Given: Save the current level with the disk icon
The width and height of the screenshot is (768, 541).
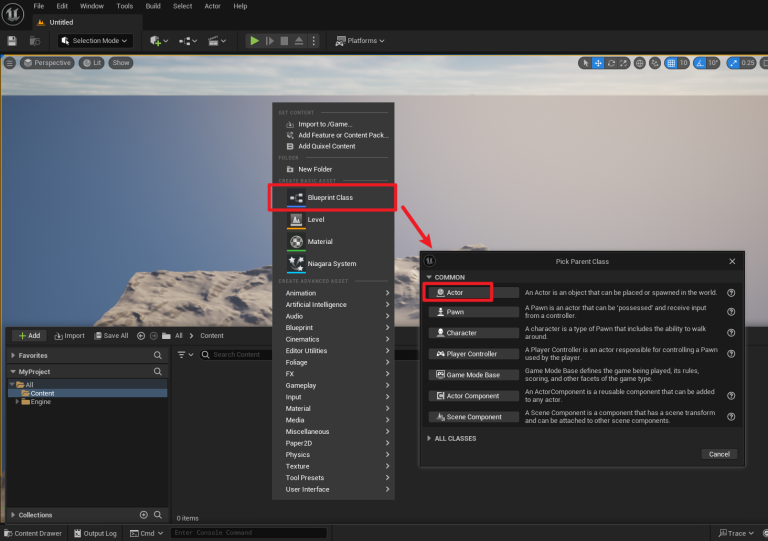Looking at the screenshot, I should [12, 41].
